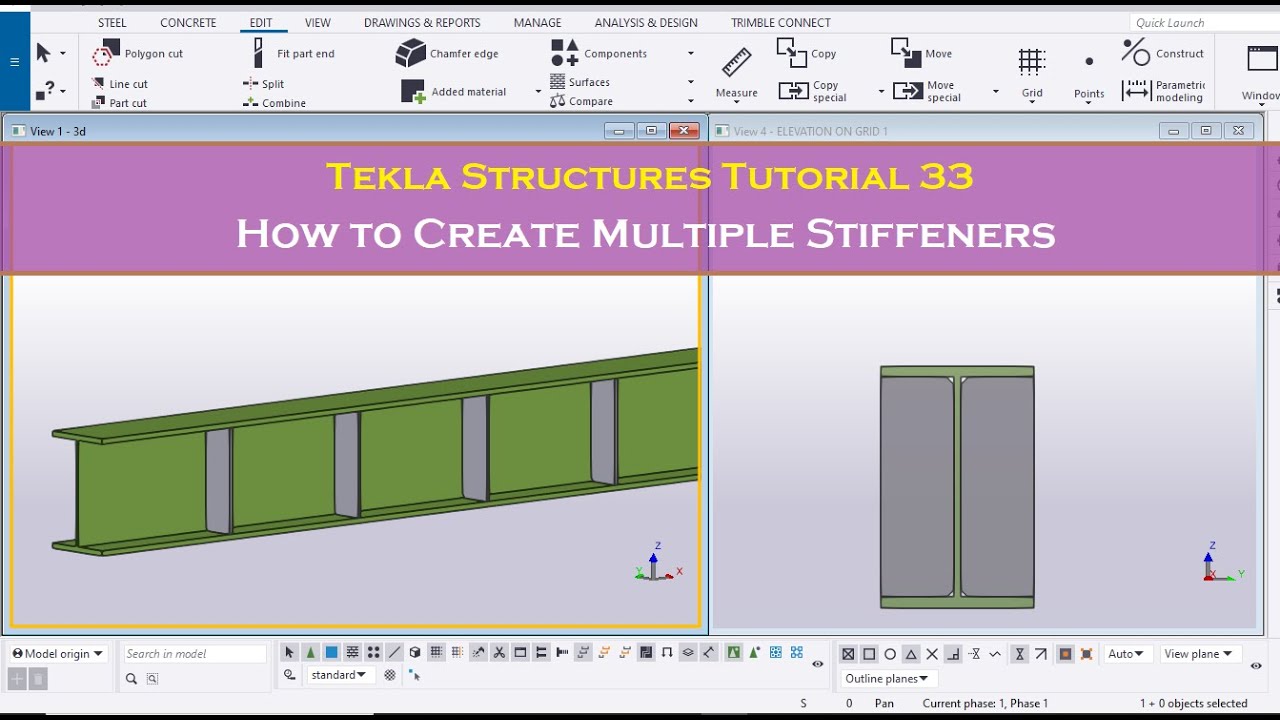Click the Move special button
1280x720 pixels.
pos(926,92)
